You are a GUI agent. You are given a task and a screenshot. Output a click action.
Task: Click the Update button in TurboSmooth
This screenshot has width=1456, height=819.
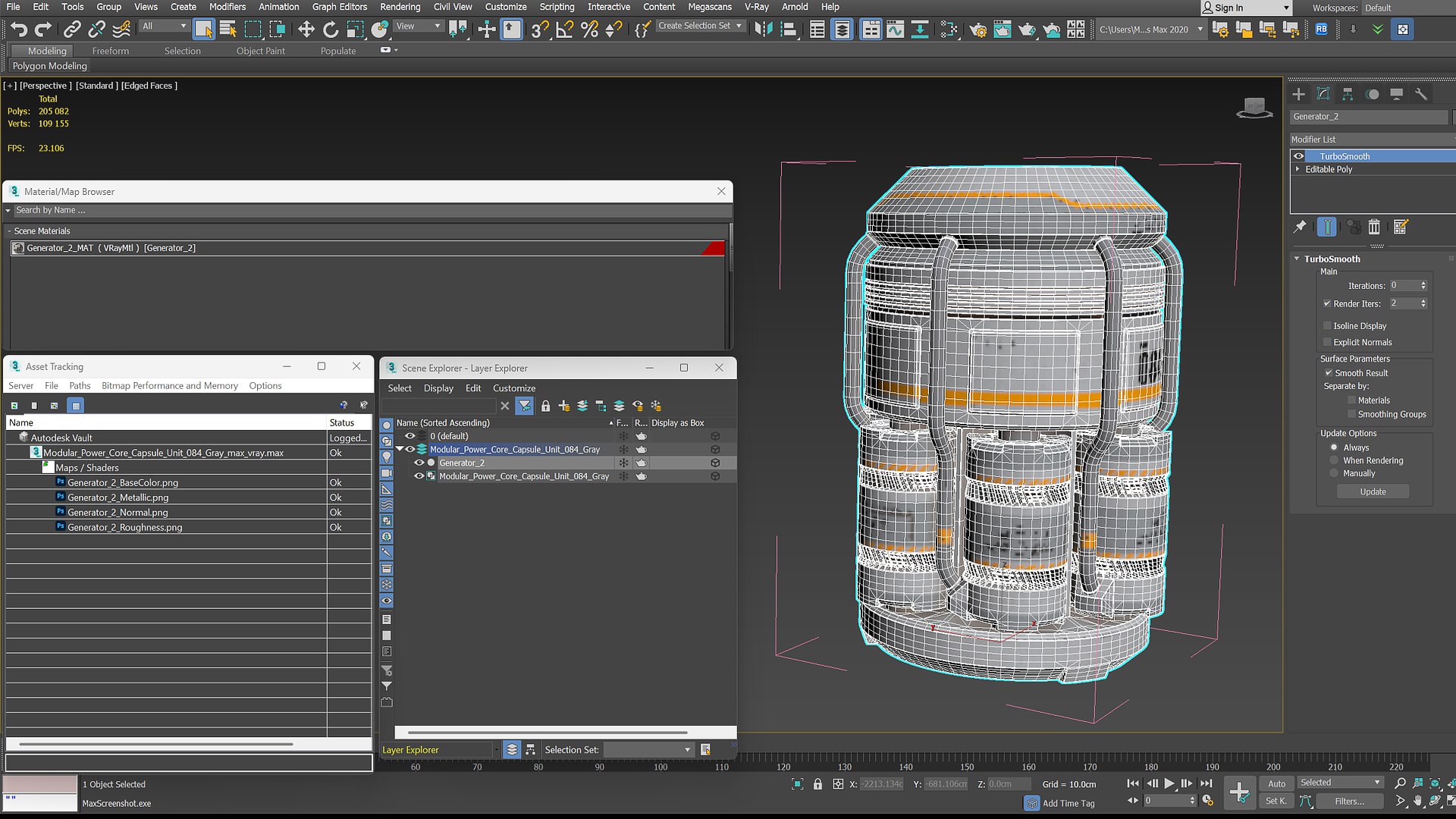click(1373, 491)
